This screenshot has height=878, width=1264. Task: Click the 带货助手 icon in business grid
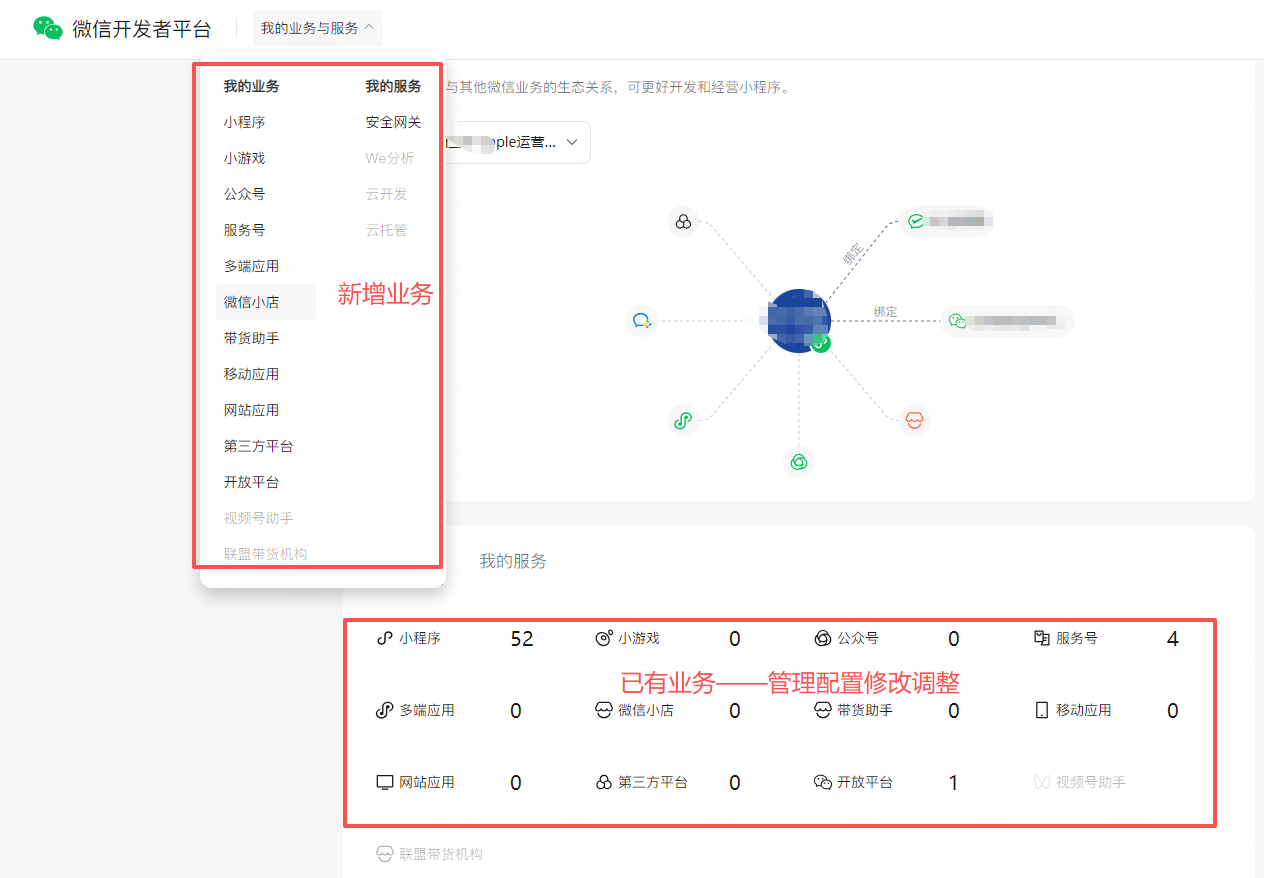tap(822, 710)
